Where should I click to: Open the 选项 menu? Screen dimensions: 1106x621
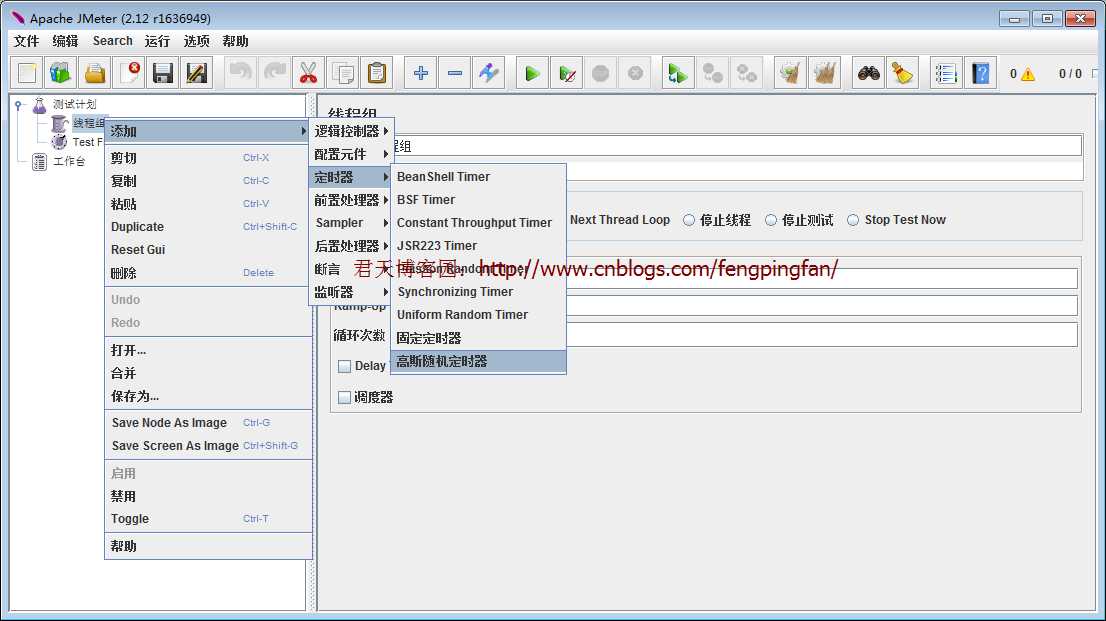197,41
